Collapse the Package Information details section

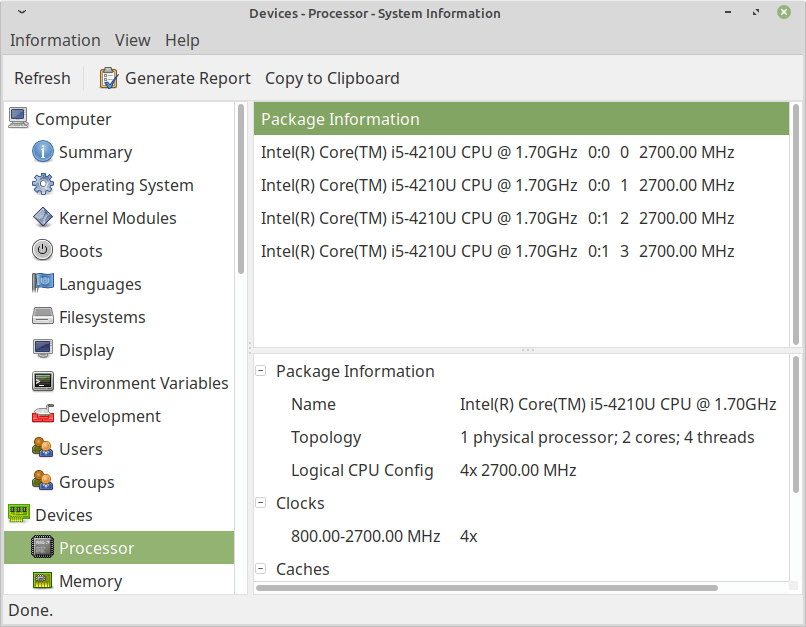point(261,371)
